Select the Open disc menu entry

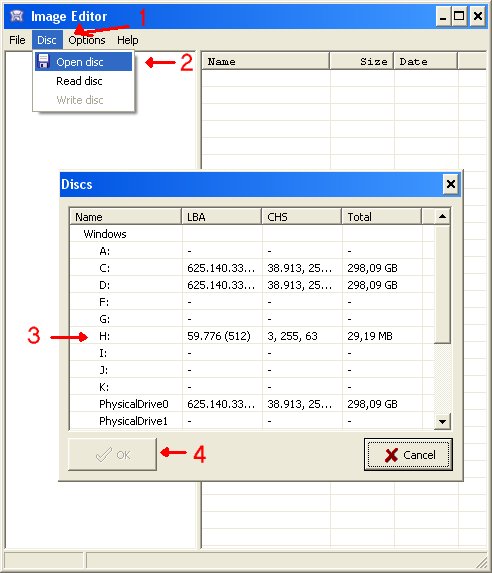pyautogui.click(x=84, y=62)
